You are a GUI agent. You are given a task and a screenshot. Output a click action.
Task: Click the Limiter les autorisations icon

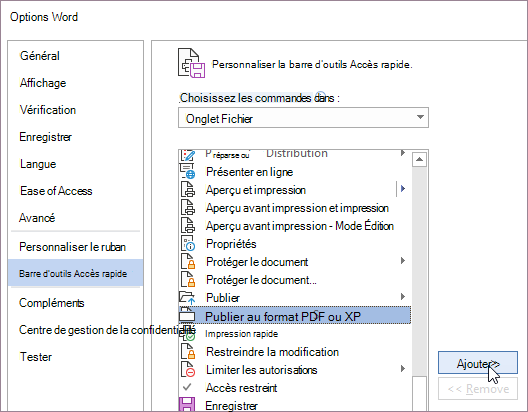(188, 370)
